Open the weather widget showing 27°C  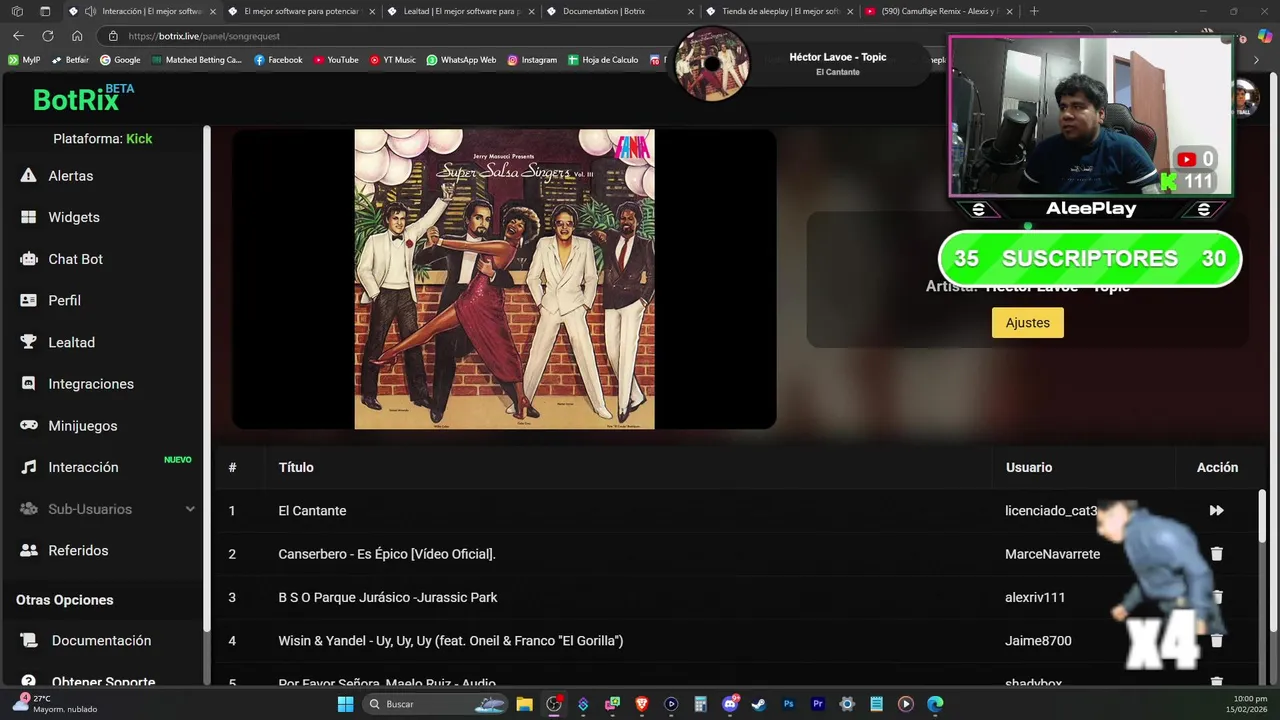[55, 704]
